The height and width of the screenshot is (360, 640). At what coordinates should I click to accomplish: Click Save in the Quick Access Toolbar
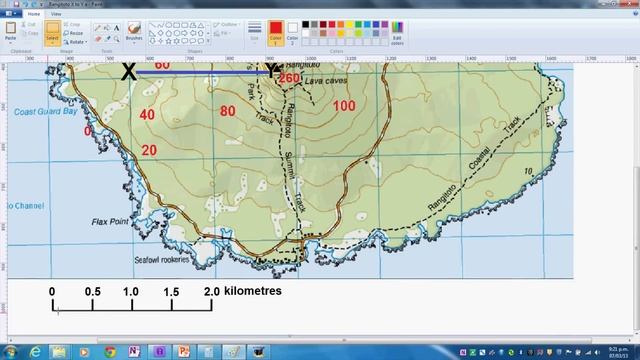pyautogui.click(x=16, y=4)
